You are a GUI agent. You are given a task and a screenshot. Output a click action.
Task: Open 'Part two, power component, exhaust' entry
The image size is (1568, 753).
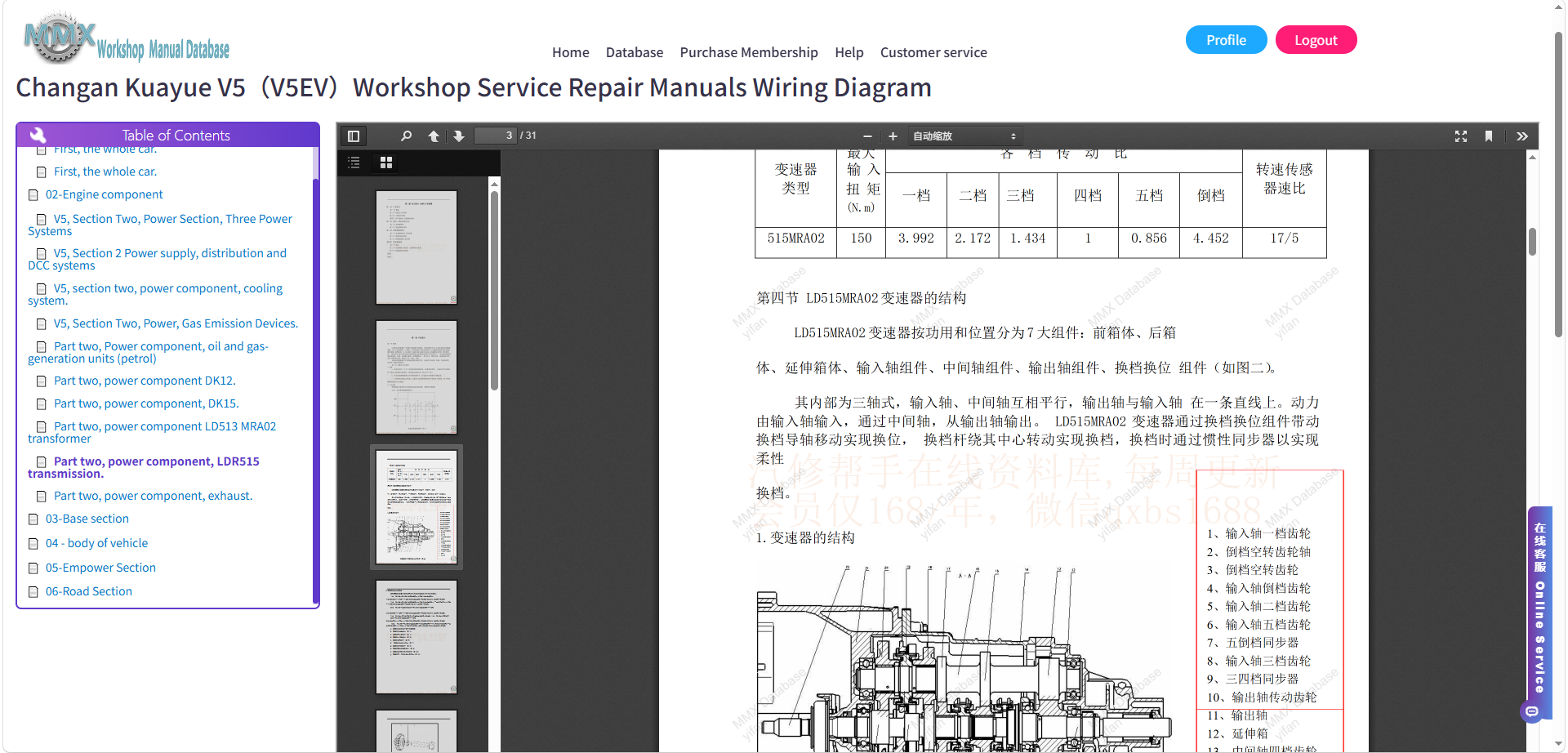pyautogui.click(x=153, y=497)
